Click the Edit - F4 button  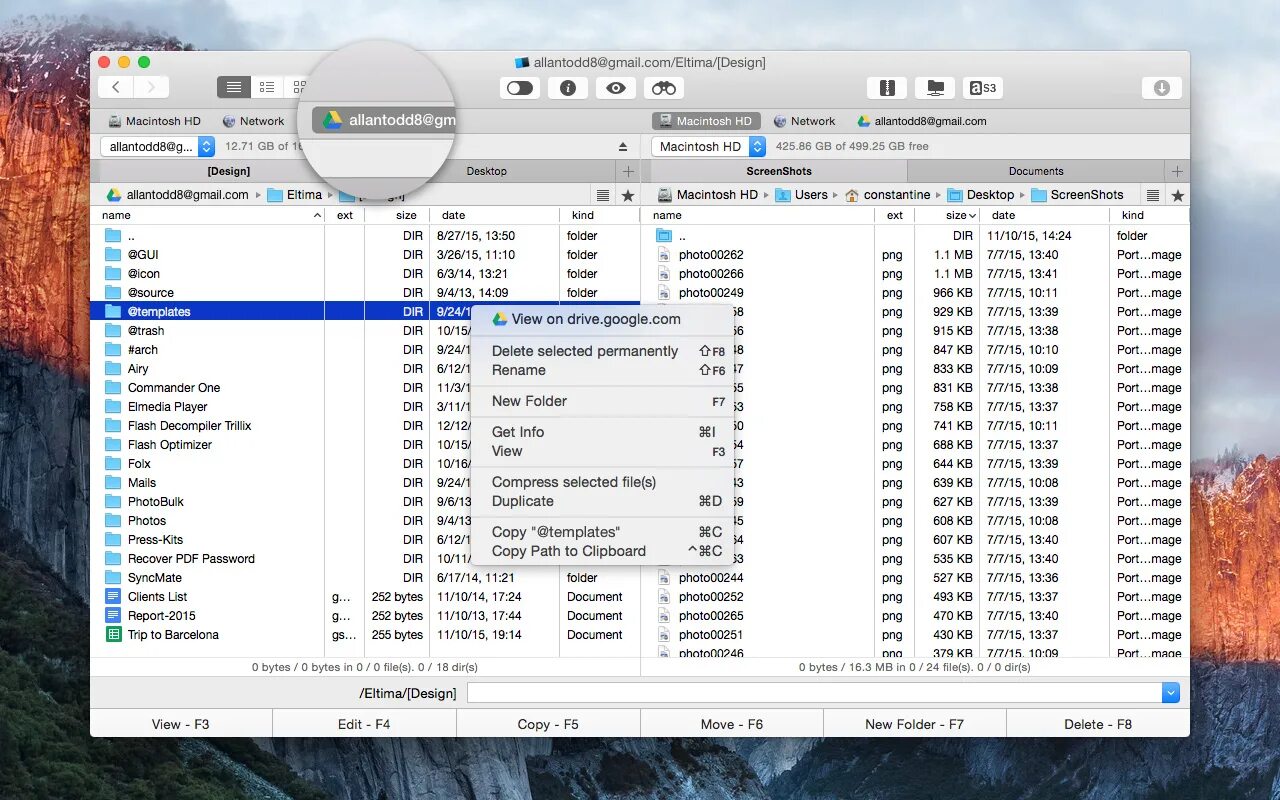click(364, 724)
